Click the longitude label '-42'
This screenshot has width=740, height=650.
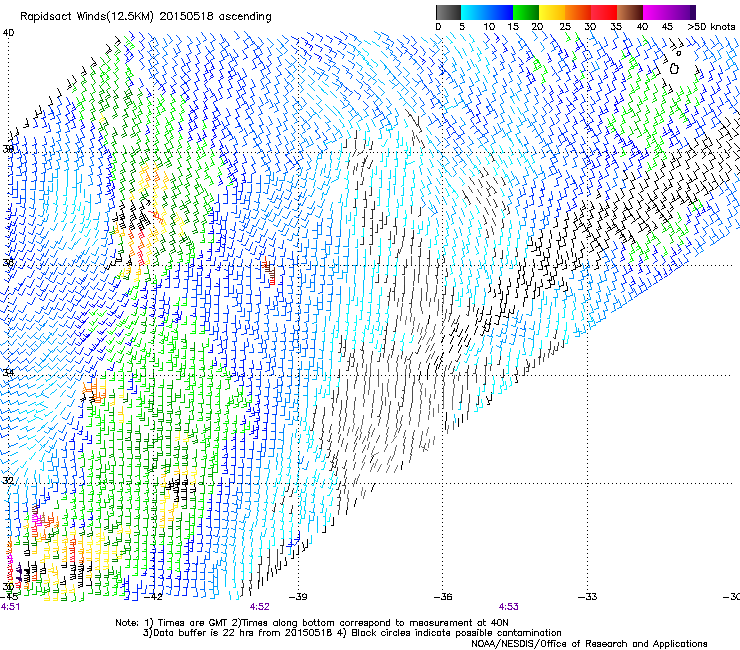coord(153,597)
